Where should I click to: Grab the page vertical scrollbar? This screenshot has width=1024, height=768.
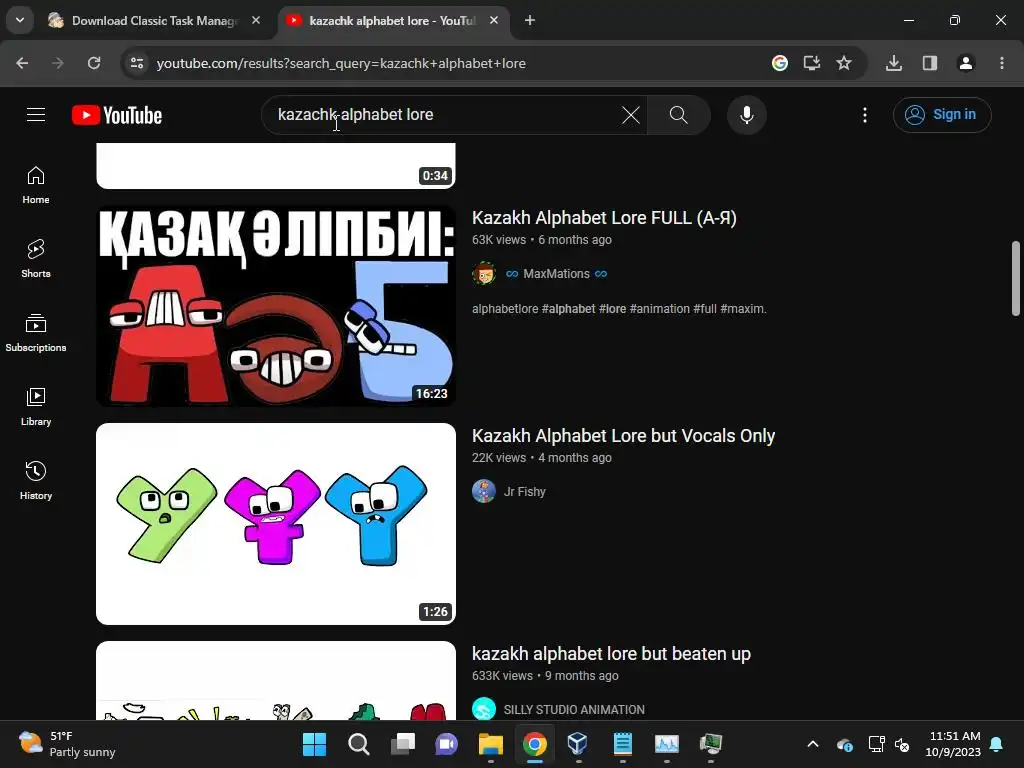(x=1016, y=278)
